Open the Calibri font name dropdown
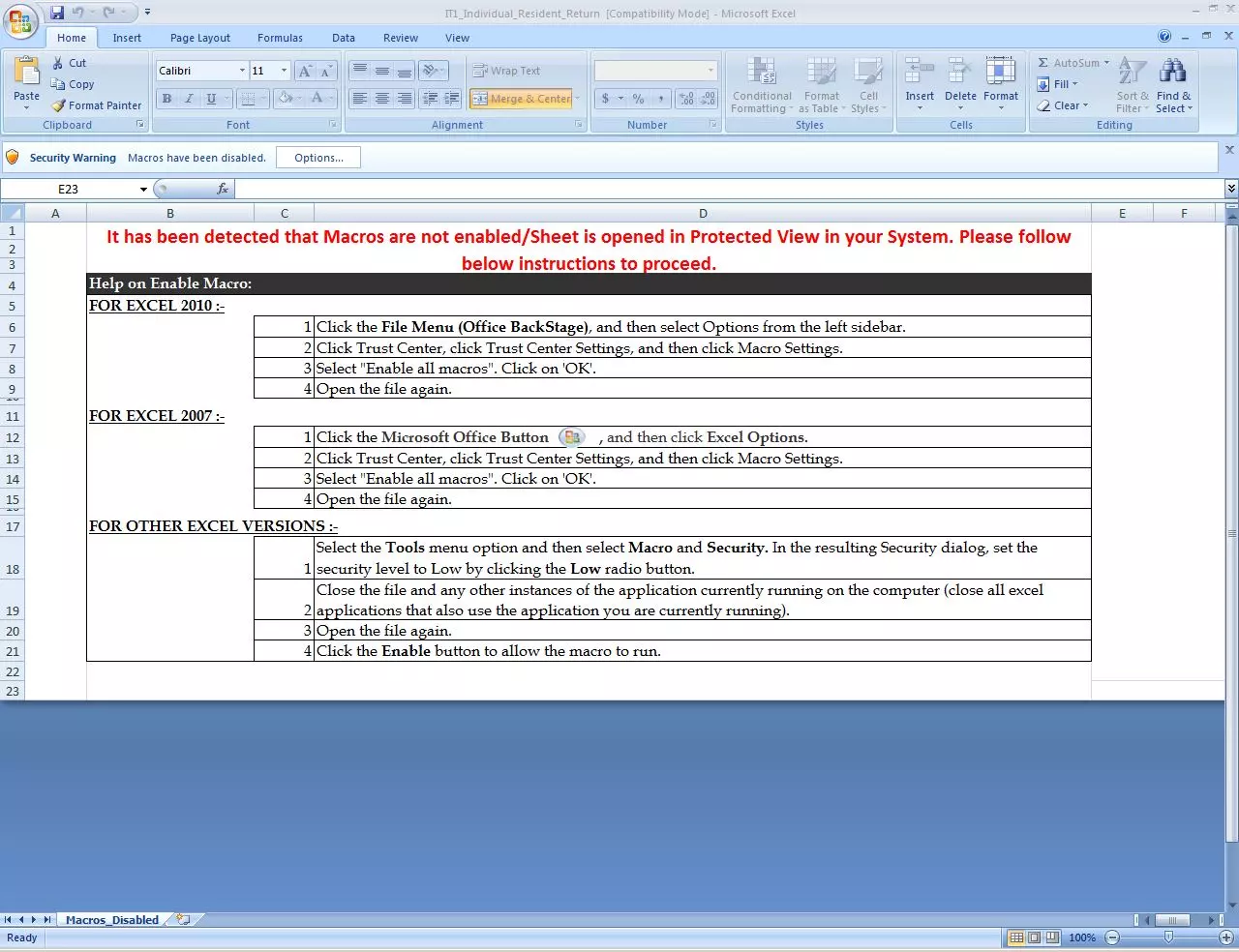 click(x=242, y=71)
